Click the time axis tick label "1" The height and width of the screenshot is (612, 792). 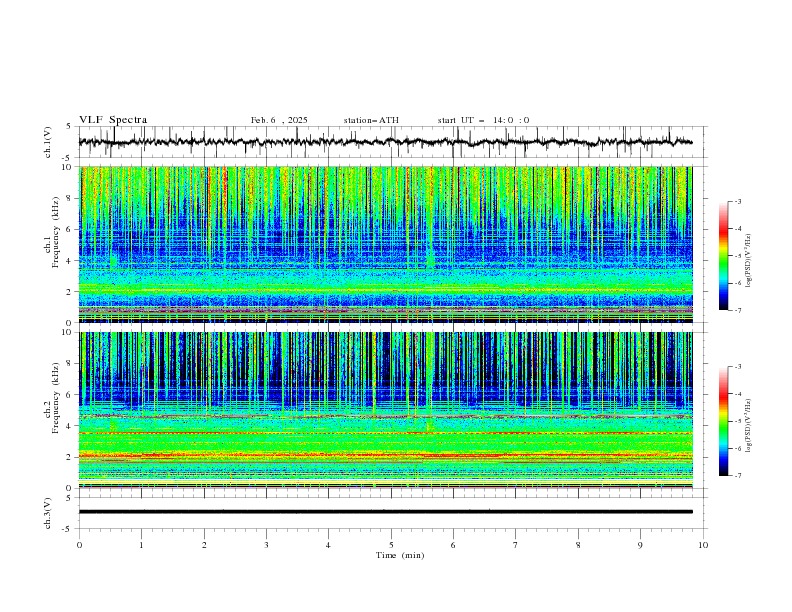pyautogui.click(x=141, y=545)
